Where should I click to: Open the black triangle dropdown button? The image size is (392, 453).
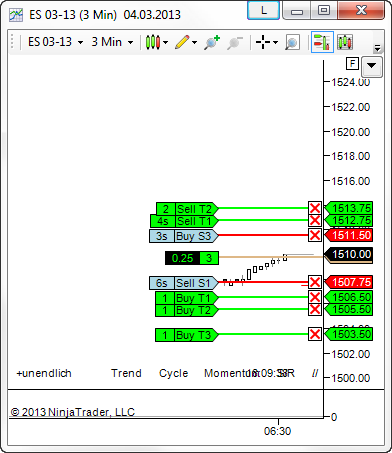coord(371,66)
